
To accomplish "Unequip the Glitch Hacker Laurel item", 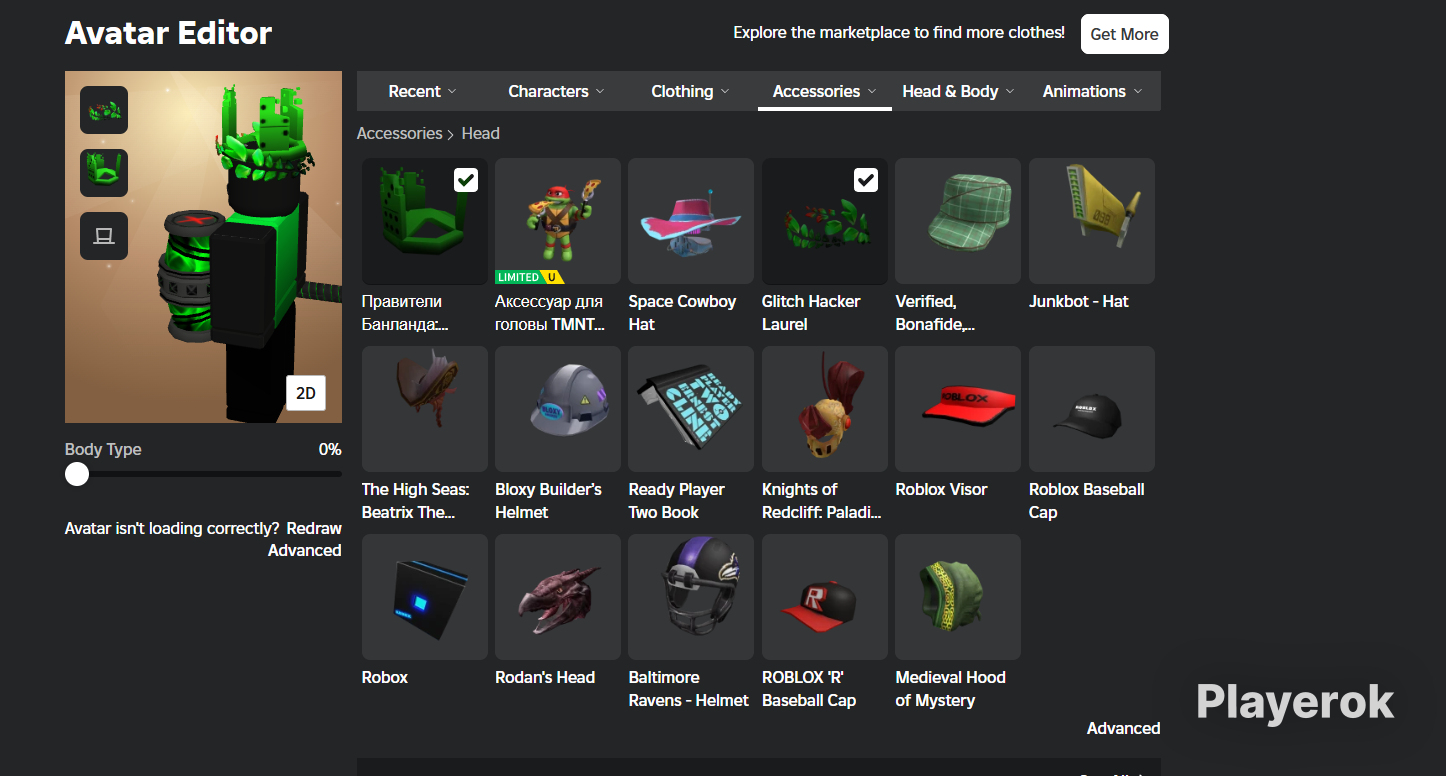I will tap(825, 221).
